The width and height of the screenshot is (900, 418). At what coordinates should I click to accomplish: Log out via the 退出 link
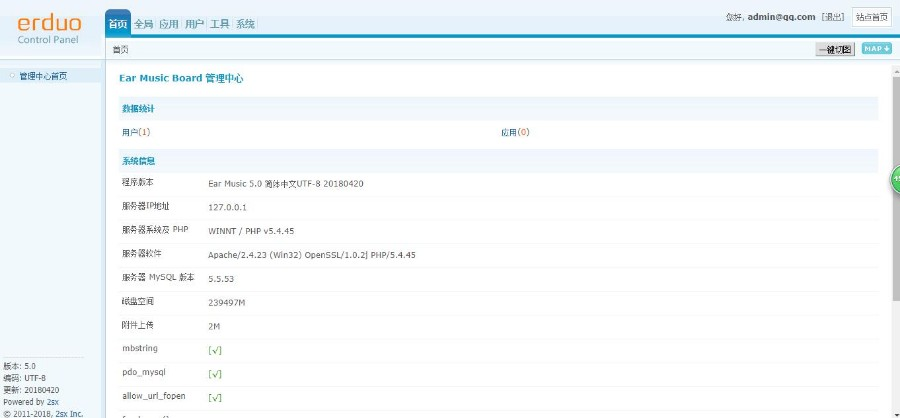(833, 17)
